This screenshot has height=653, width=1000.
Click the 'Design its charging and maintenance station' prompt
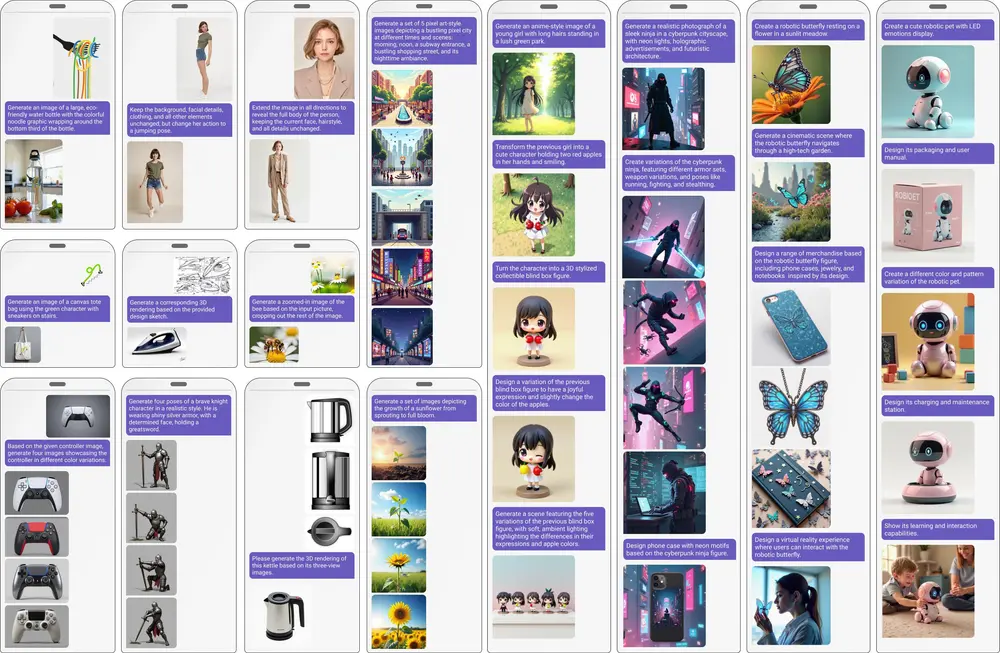[x=937, y=406]
